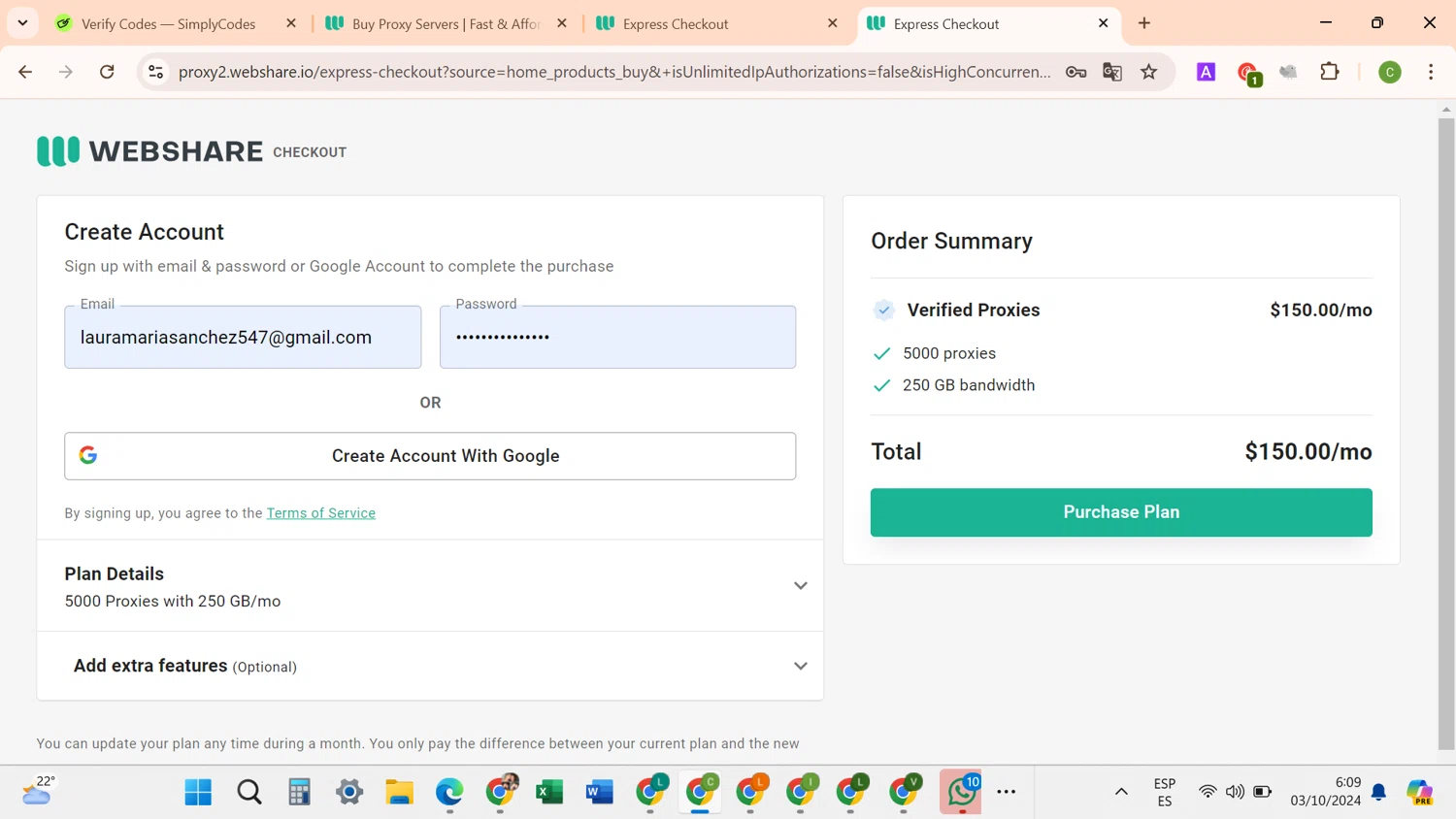The image size is (1456, 819).
Task: Open a new browser tab
Action: 1144,23
